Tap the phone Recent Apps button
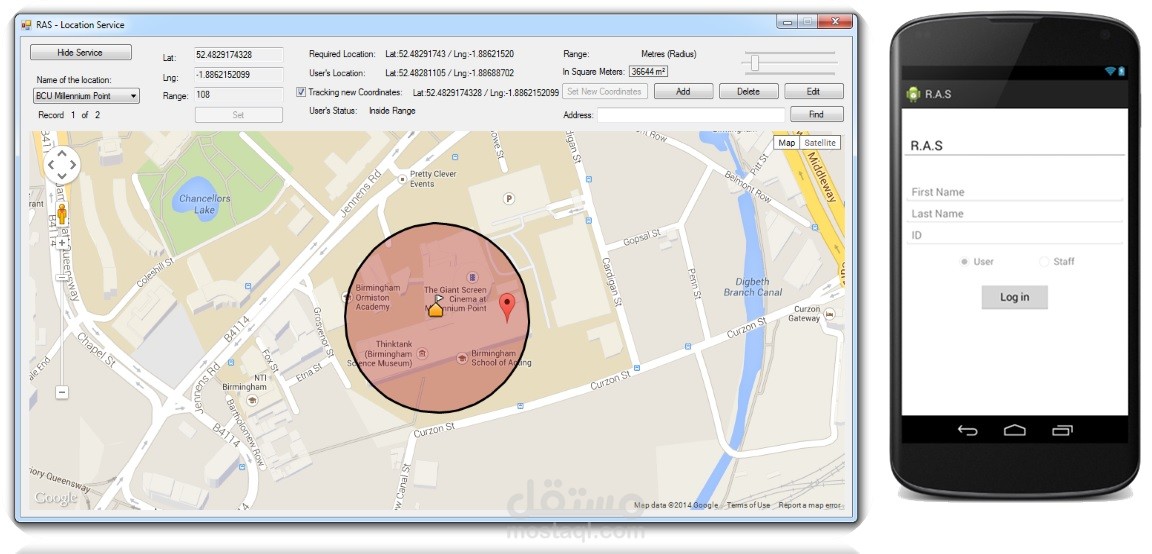This screenshot has height=554, width=1152. pos(1062,431)
